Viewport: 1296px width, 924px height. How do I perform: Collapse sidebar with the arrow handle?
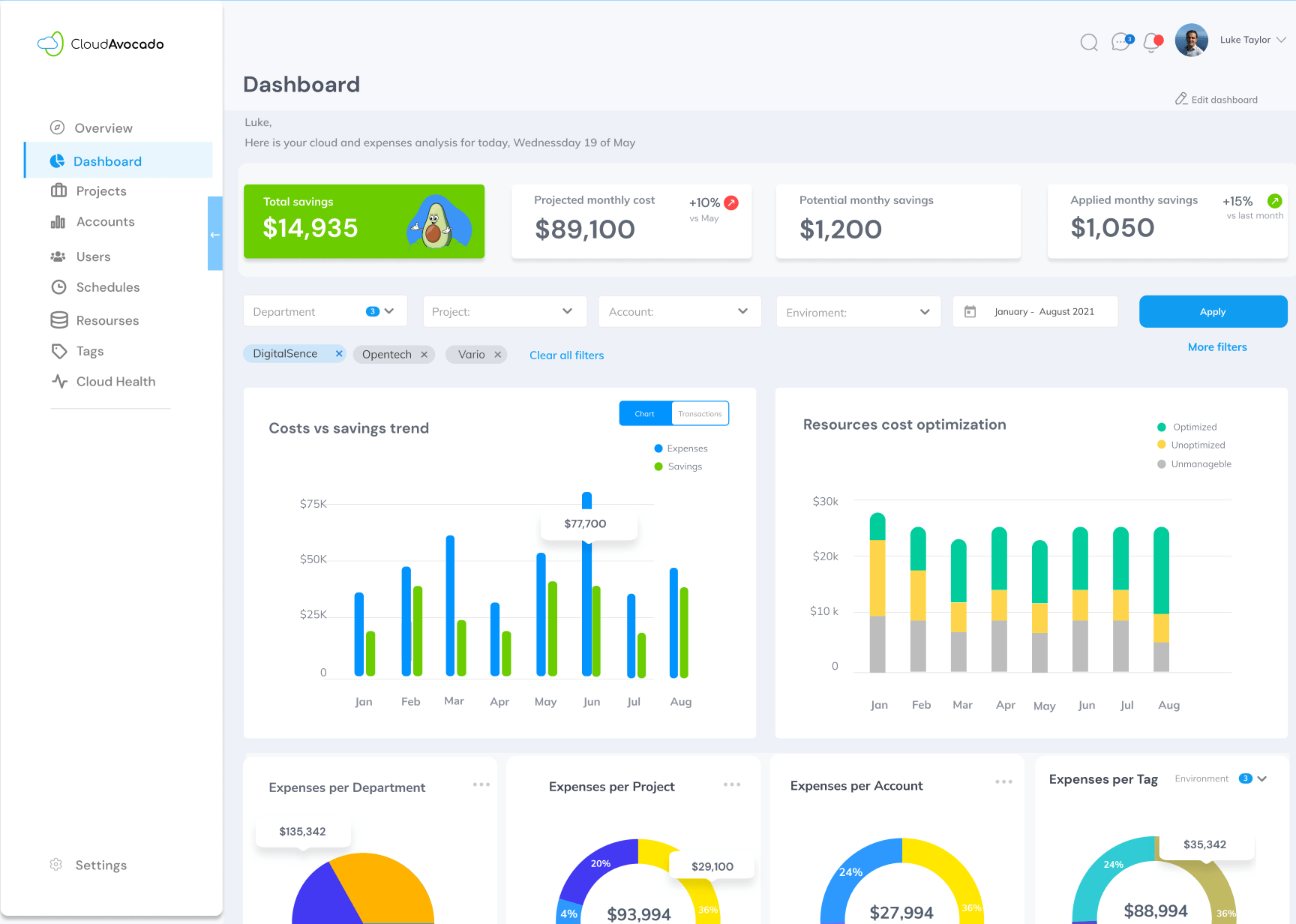(x=215, y=234)
